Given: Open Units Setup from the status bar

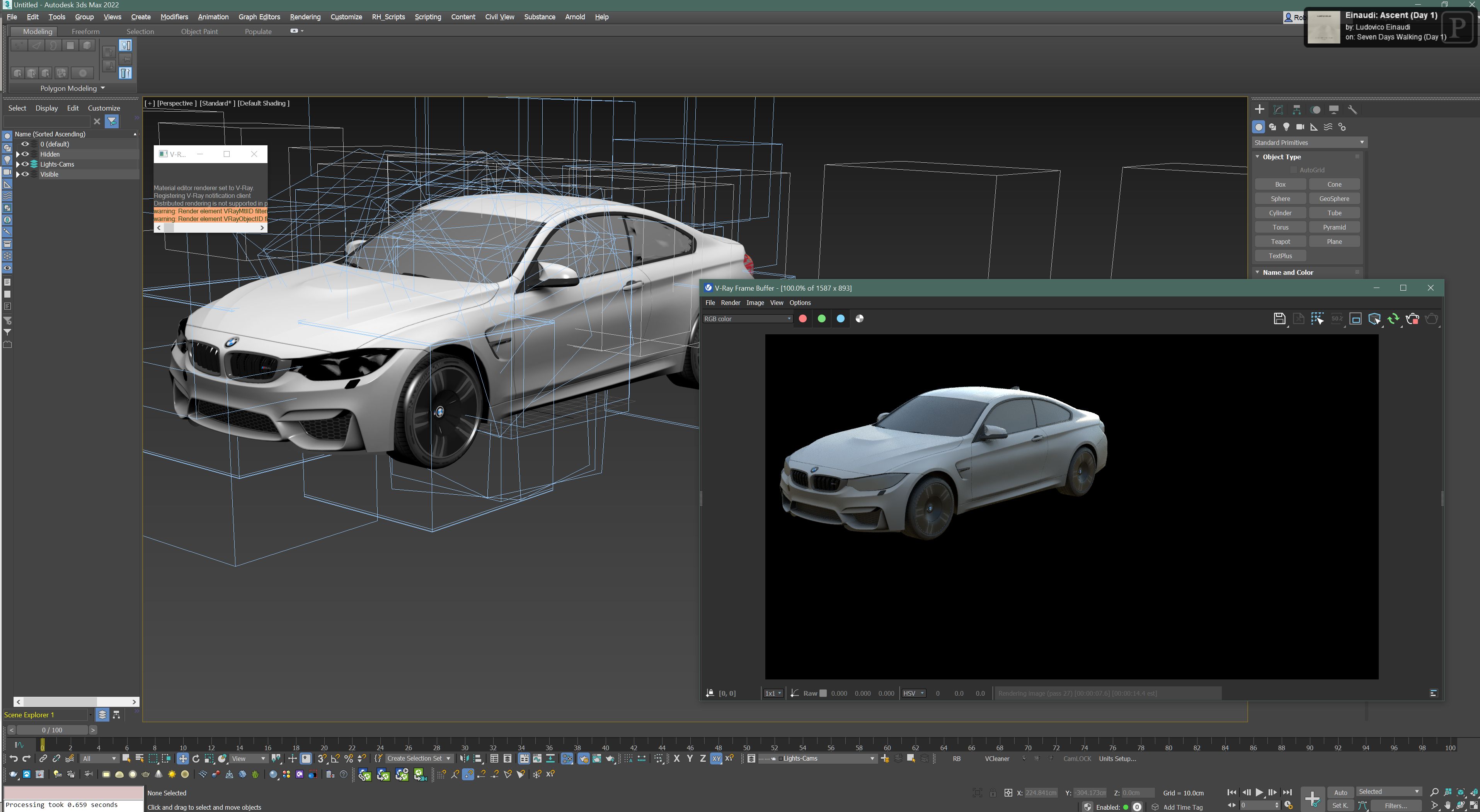Looking at the screenshot, I should 1117,759.
